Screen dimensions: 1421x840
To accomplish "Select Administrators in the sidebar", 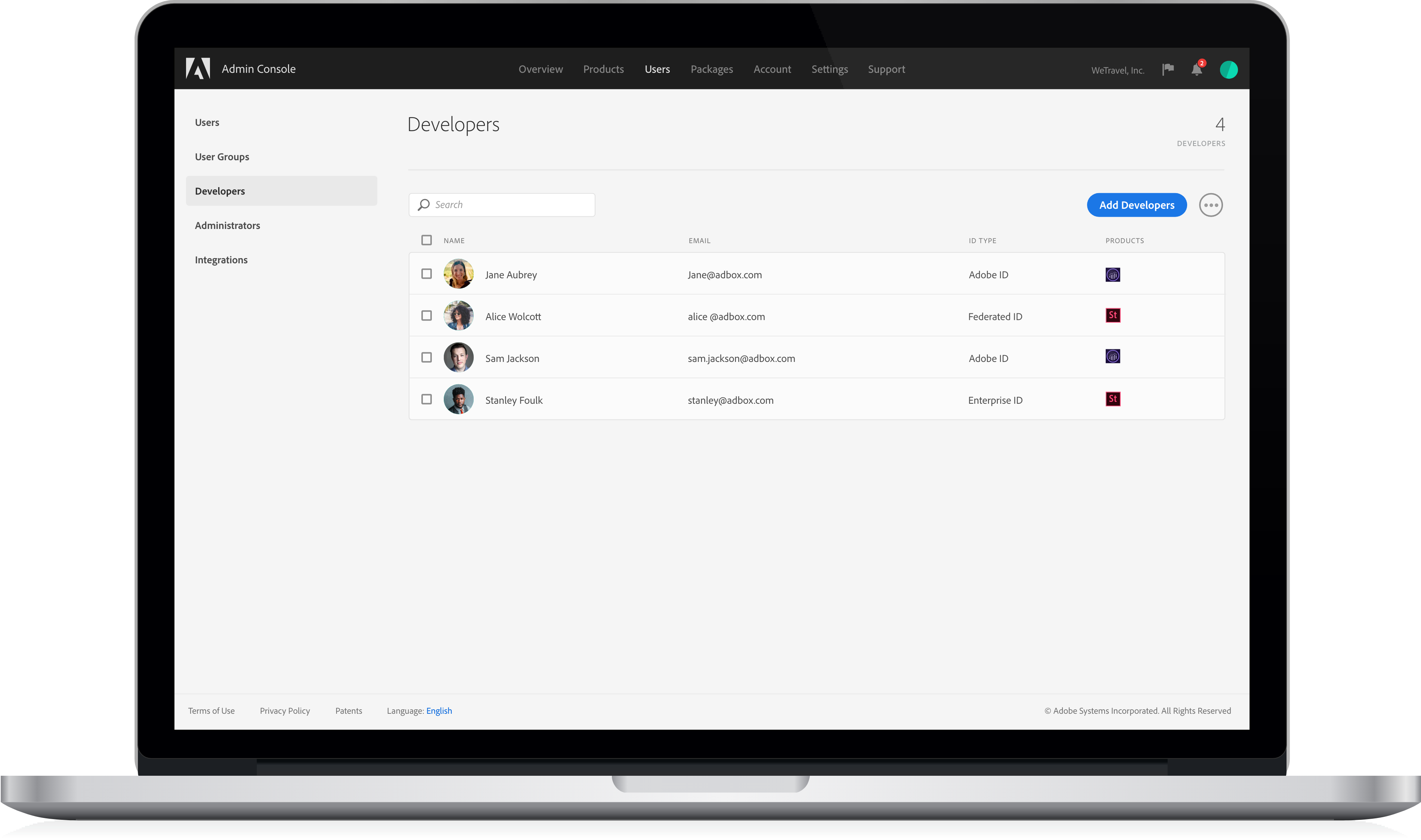I will click(x=227, y=225).
